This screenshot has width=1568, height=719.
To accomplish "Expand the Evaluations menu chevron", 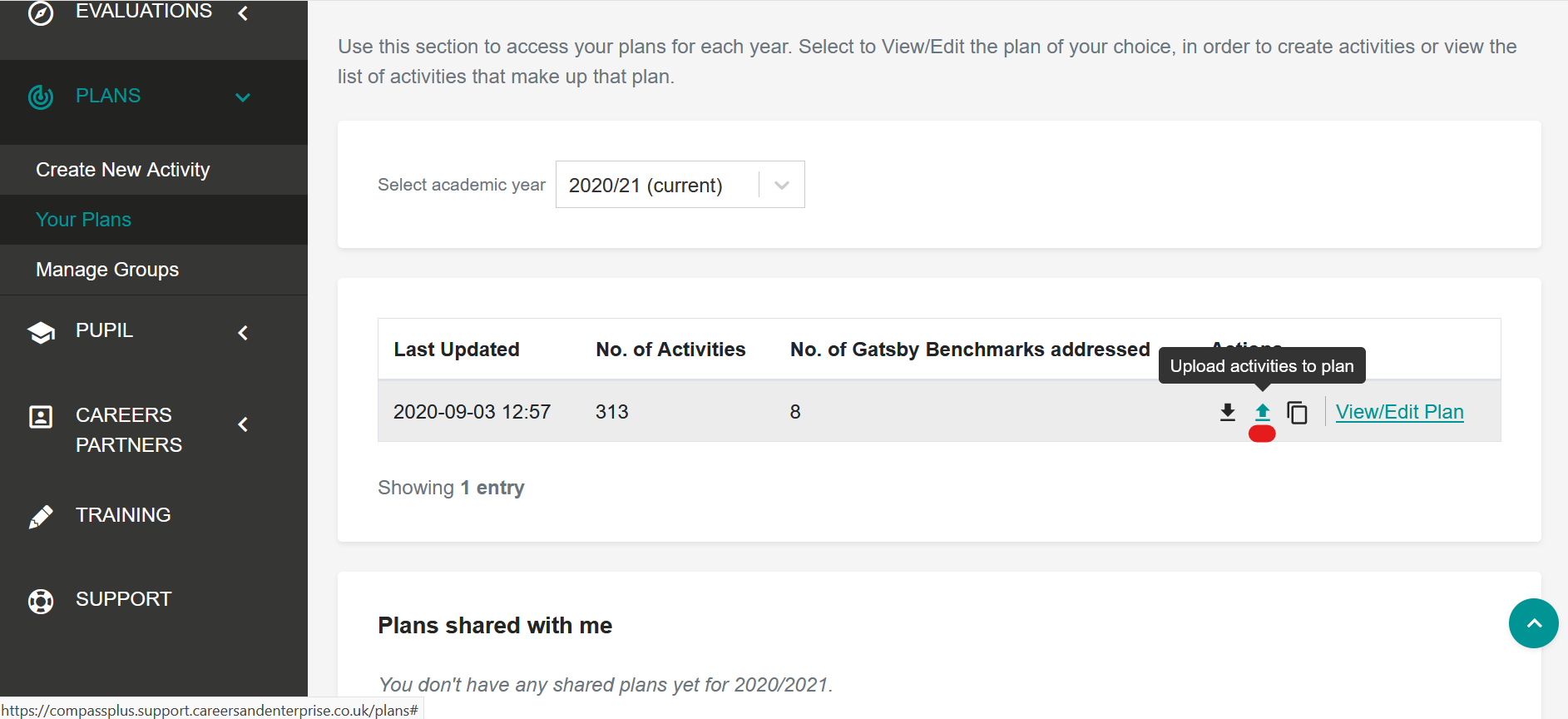I will click(243, 12).
